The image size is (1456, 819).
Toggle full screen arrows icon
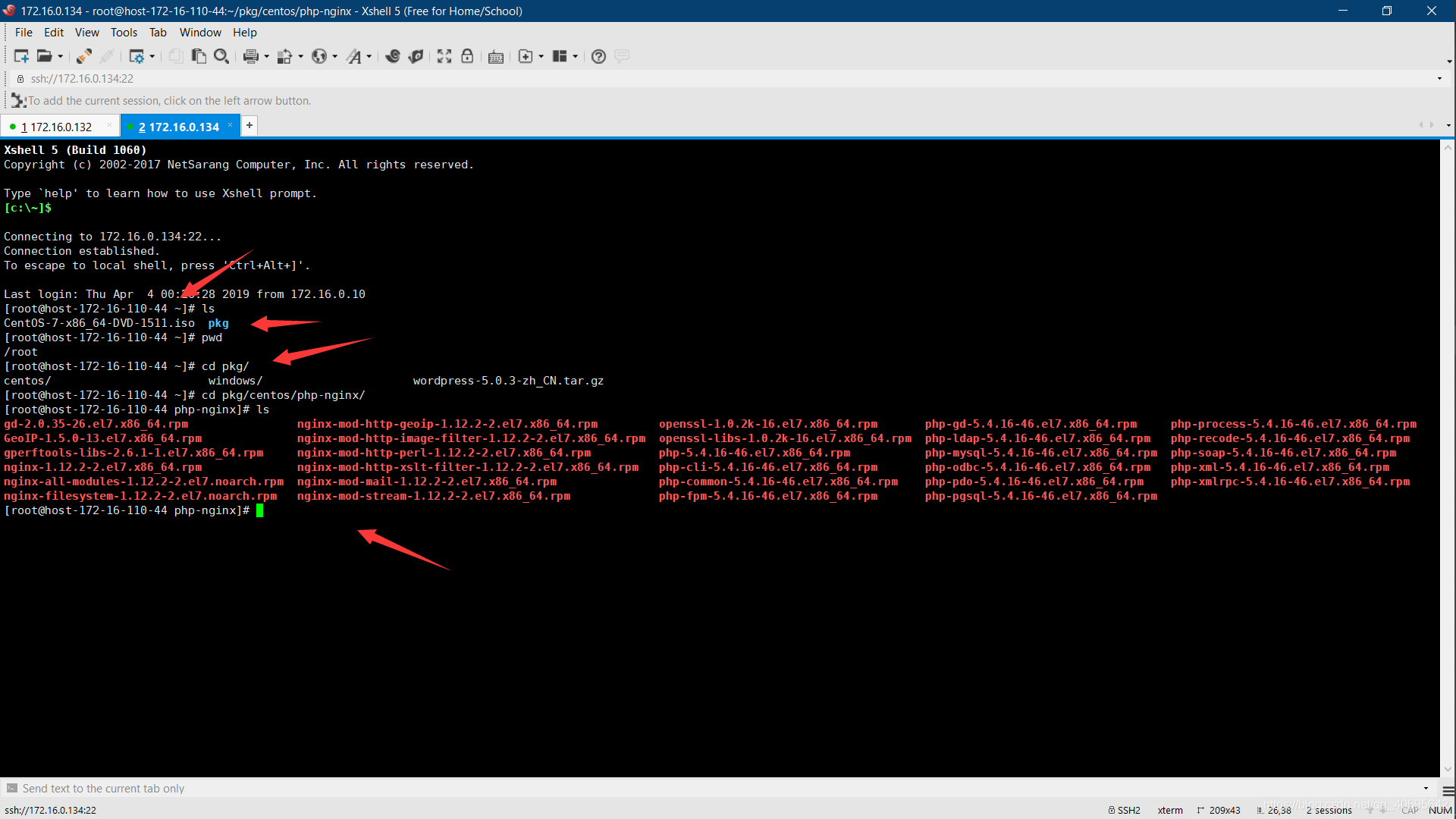coord(444,56)
